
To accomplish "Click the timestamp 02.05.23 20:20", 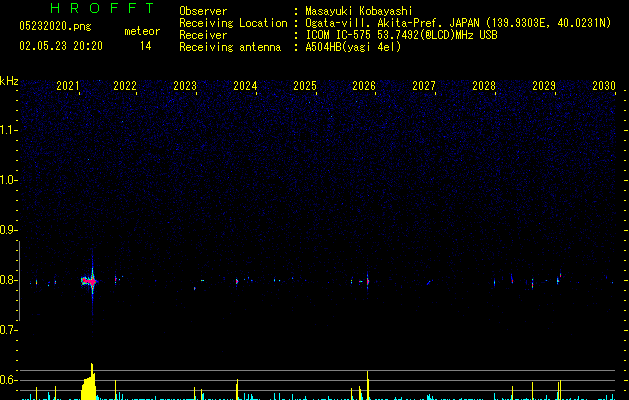I will (61, 46).
